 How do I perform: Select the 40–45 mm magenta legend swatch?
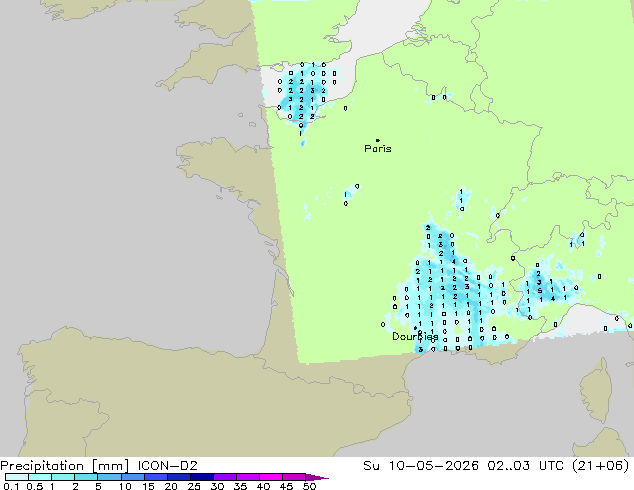pos(271,477)
